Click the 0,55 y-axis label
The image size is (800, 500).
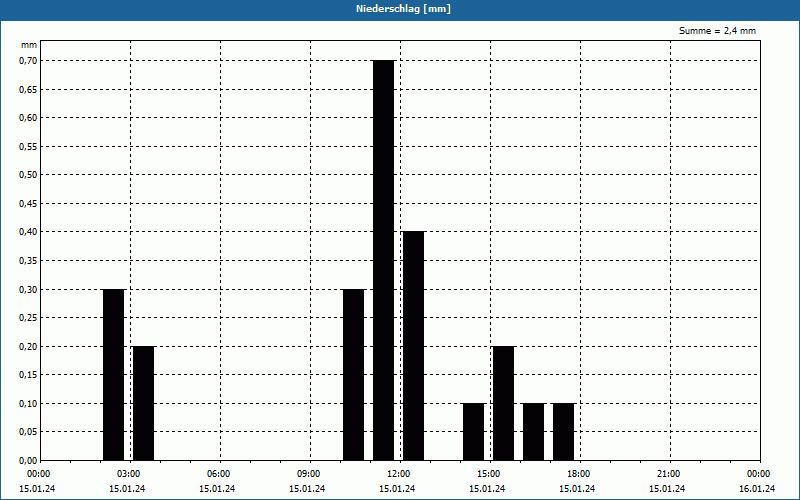tap(28, 146)
